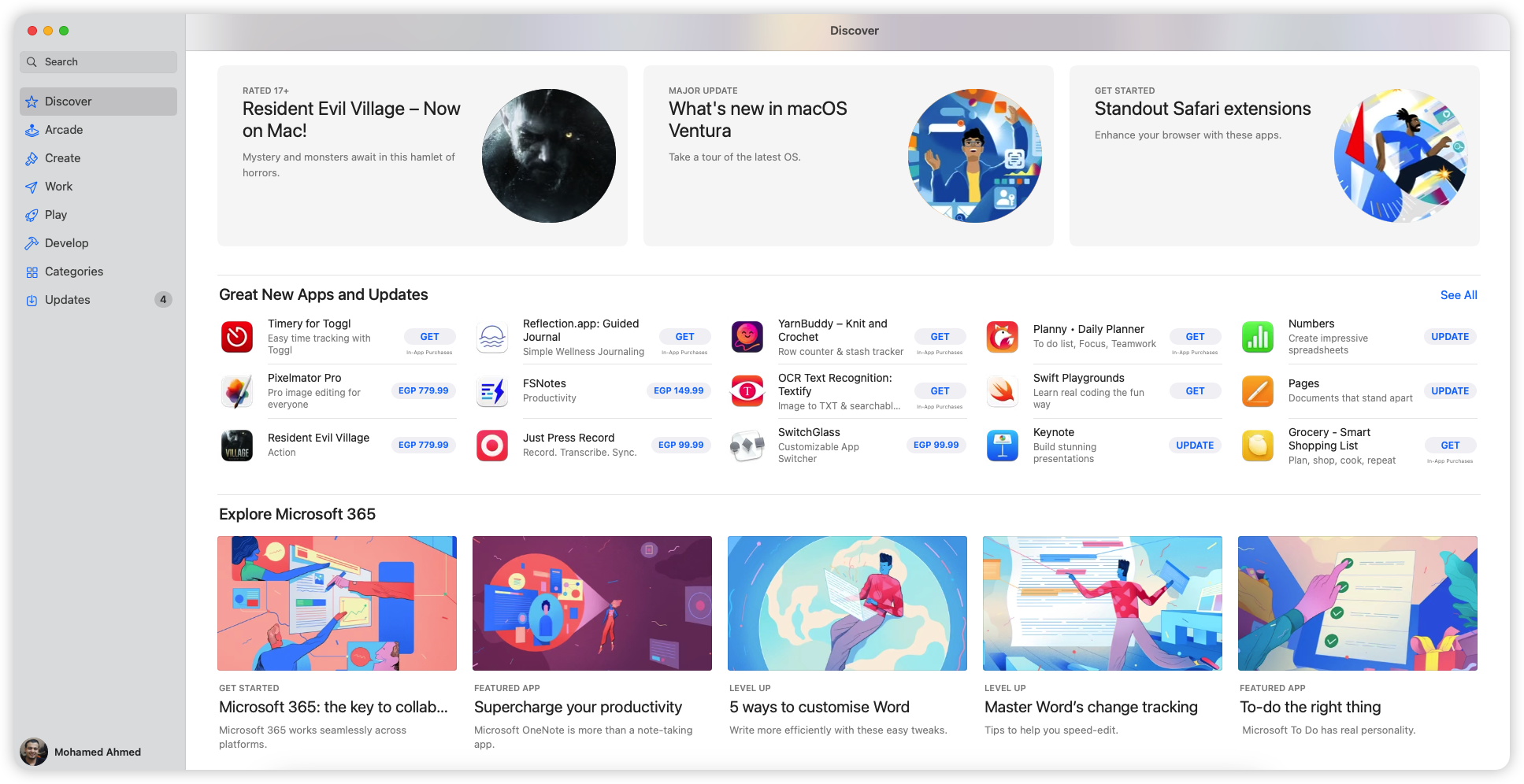Get the Reflection.app Guided Journal
This screenshot has width=1524, height=784.
click(684, 337)
